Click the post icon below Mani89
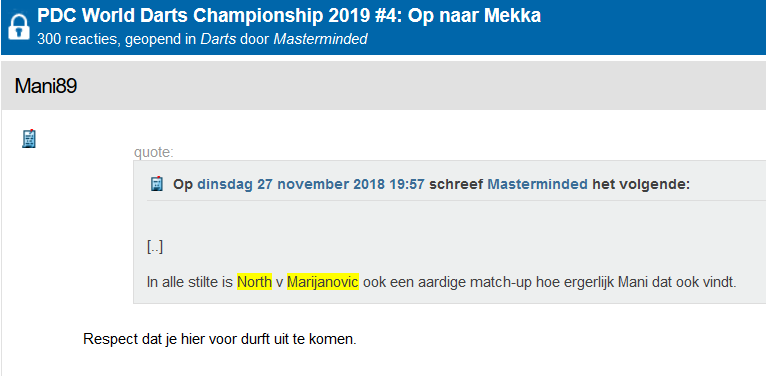 [29, 139]
